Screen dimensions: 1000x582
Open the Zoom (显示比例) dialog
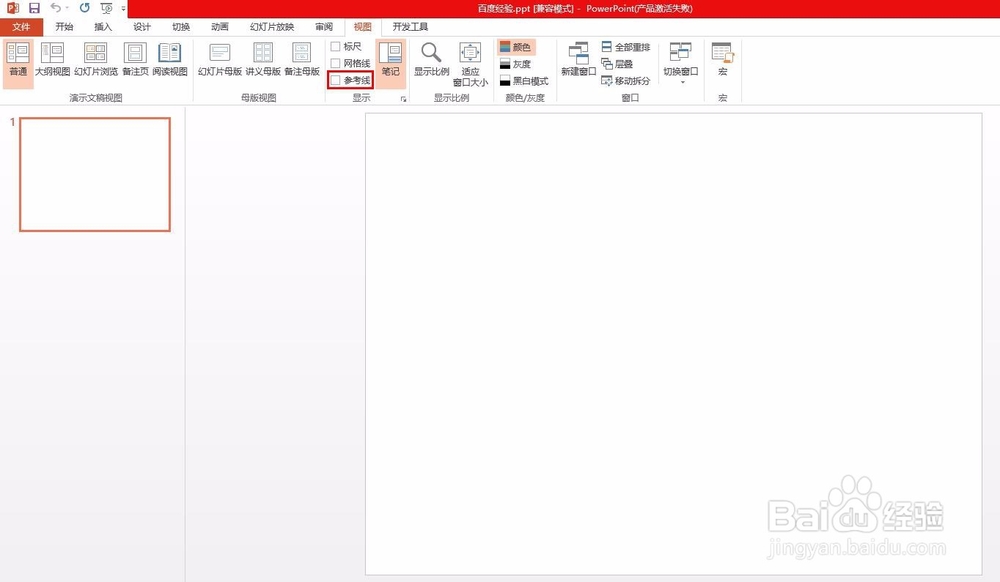click(432, 61)
